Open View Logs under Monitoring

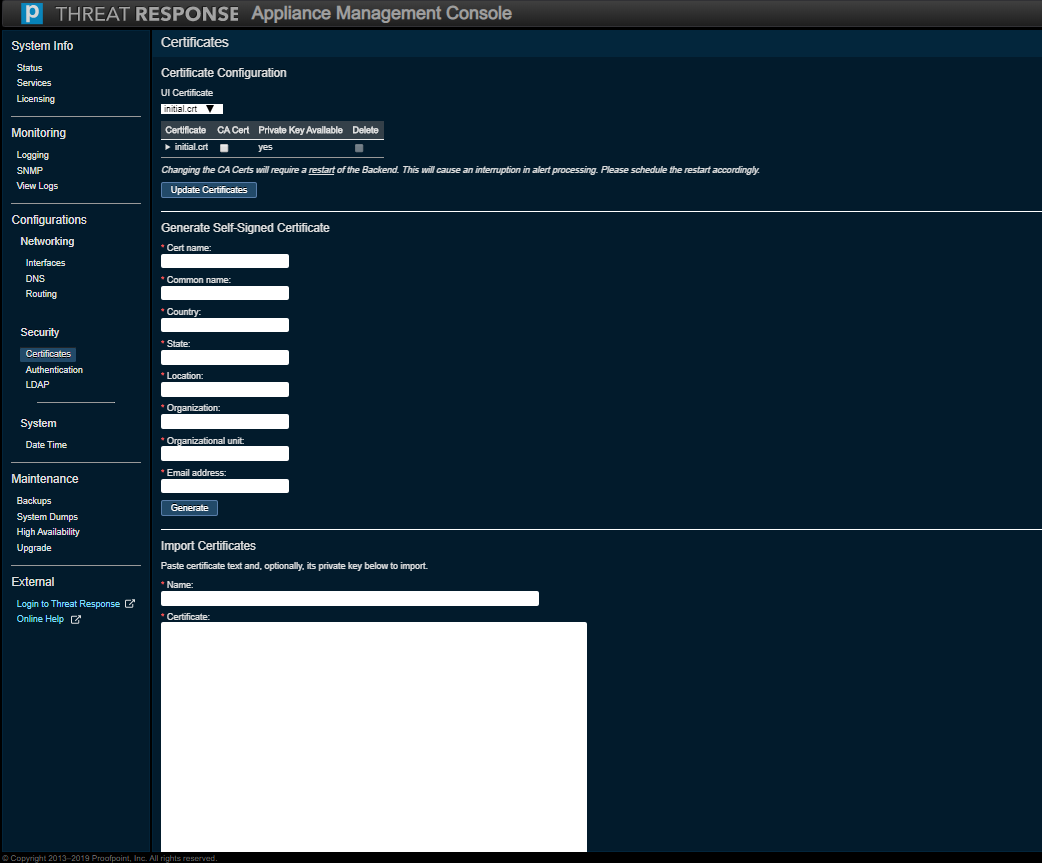(x=37, y=186)
